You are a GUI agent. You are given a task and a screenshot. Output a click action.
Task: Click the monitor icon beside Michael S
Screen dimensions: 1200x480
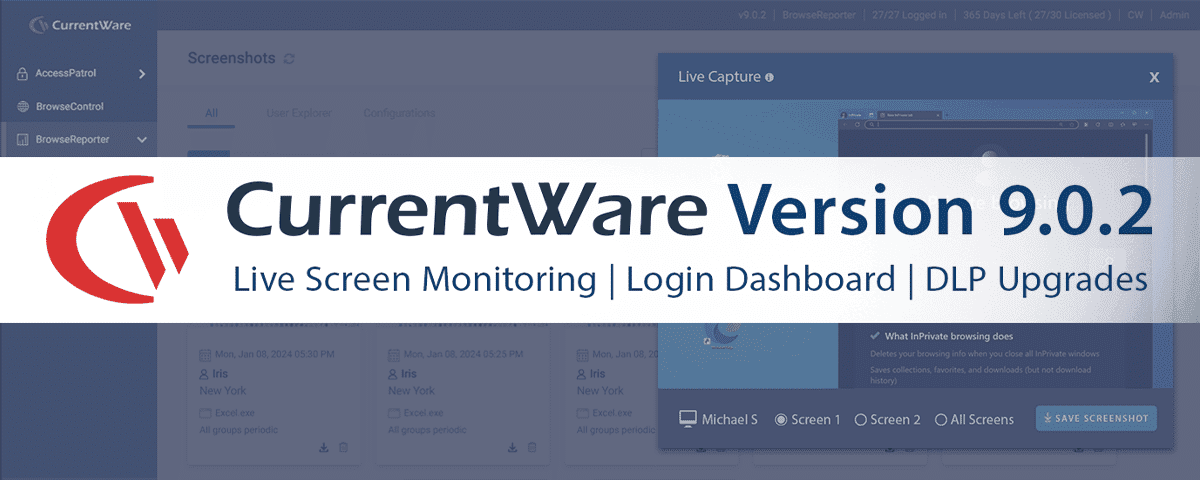point(687,419)
